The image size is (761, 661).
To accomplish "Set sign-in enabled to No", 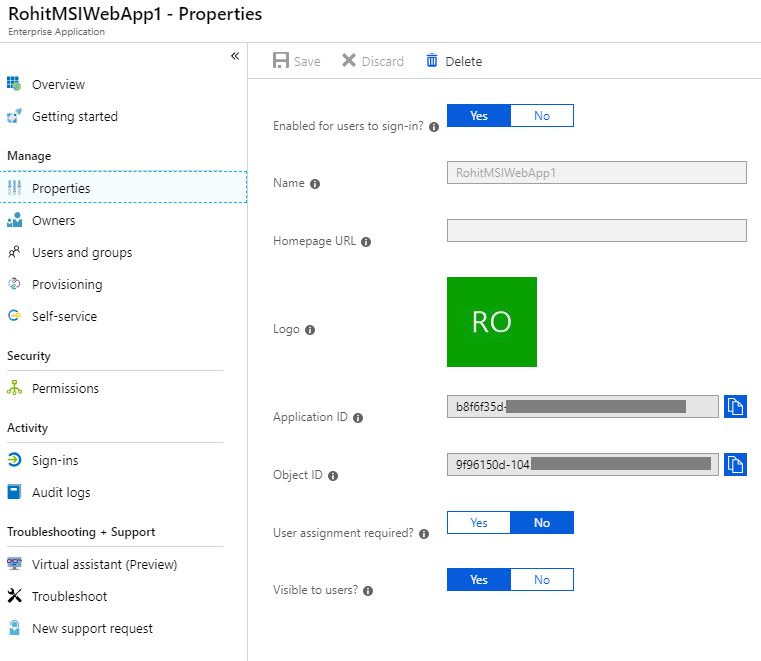I will [542, 116].
